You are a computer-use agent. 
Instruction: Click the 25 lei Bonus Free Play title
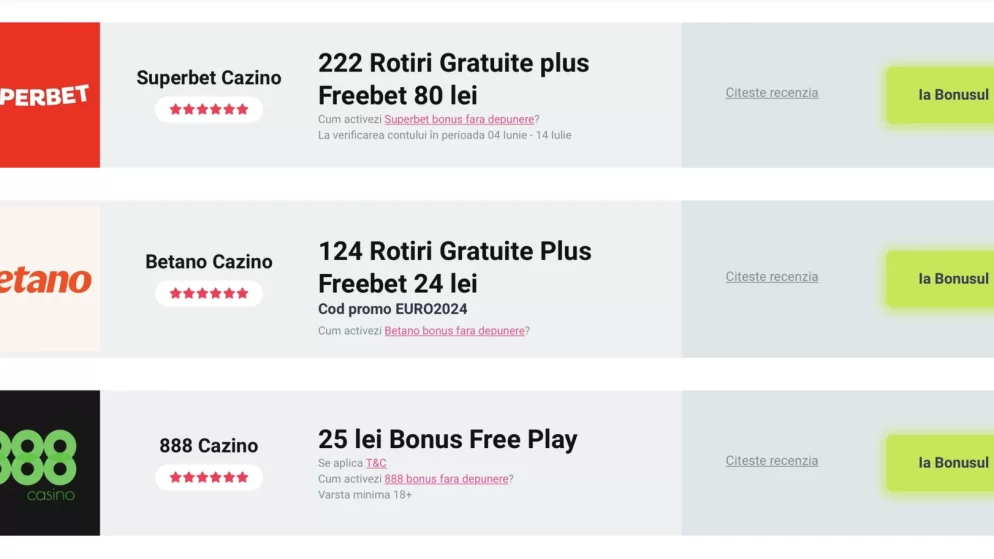coord(448,439)
